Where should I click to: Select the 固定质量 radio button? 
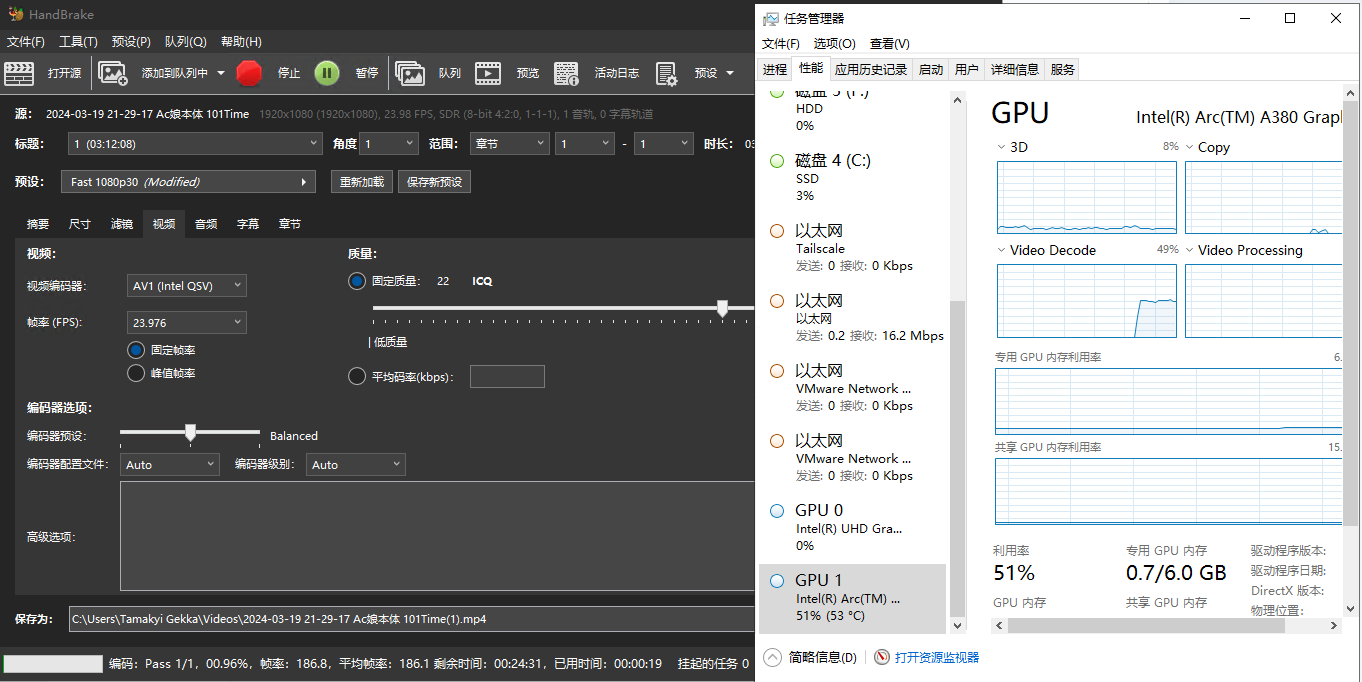[x=357, y=281]
